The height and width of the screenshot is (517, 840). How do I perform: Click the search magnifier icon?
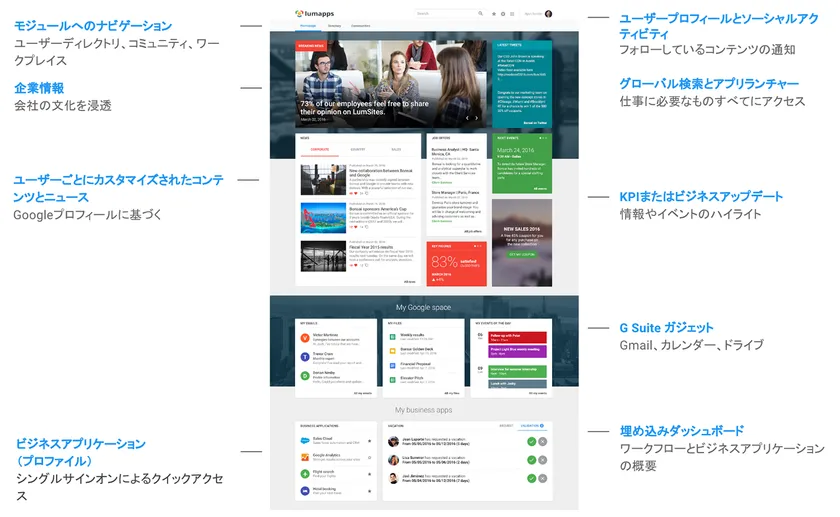click(x=481, y=13)
